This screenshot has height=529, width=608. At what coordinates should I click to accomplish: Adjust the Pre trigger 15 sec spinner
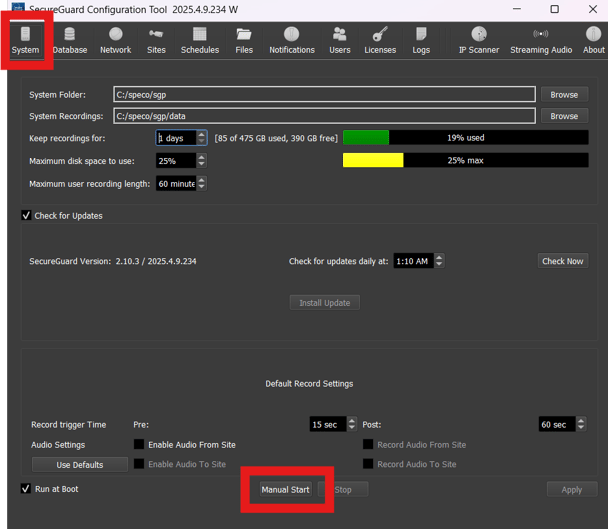coord(352,424)
